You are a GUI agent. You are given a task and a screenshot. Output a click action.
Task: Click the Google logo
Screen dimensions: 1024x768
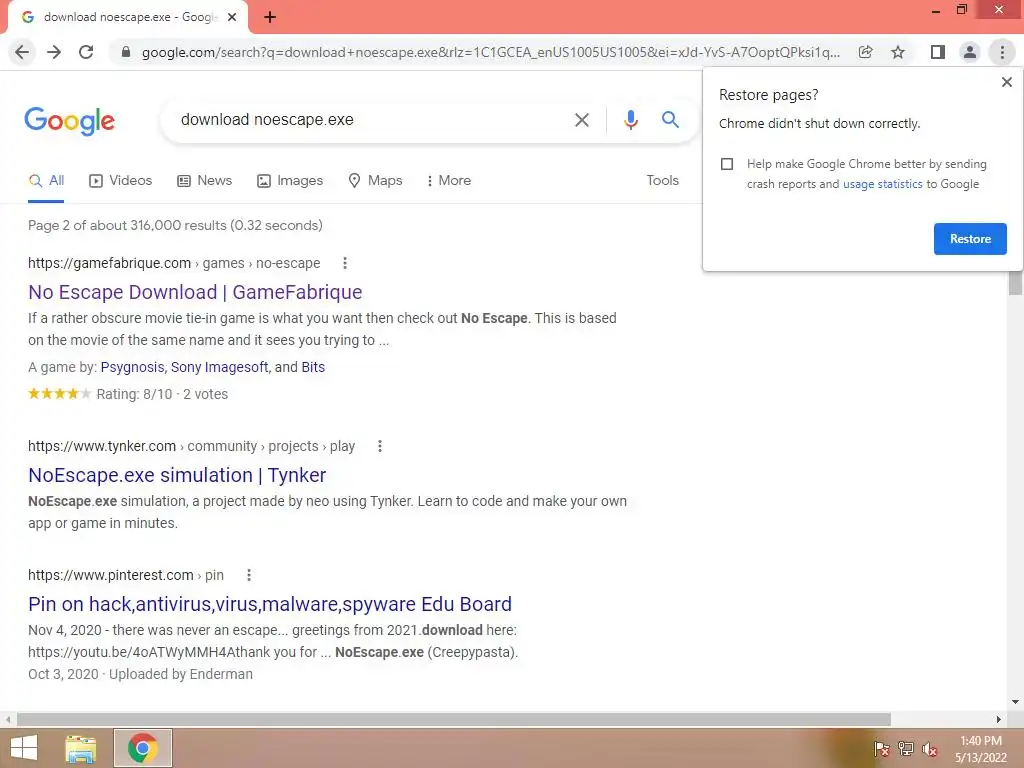[69, 121]
